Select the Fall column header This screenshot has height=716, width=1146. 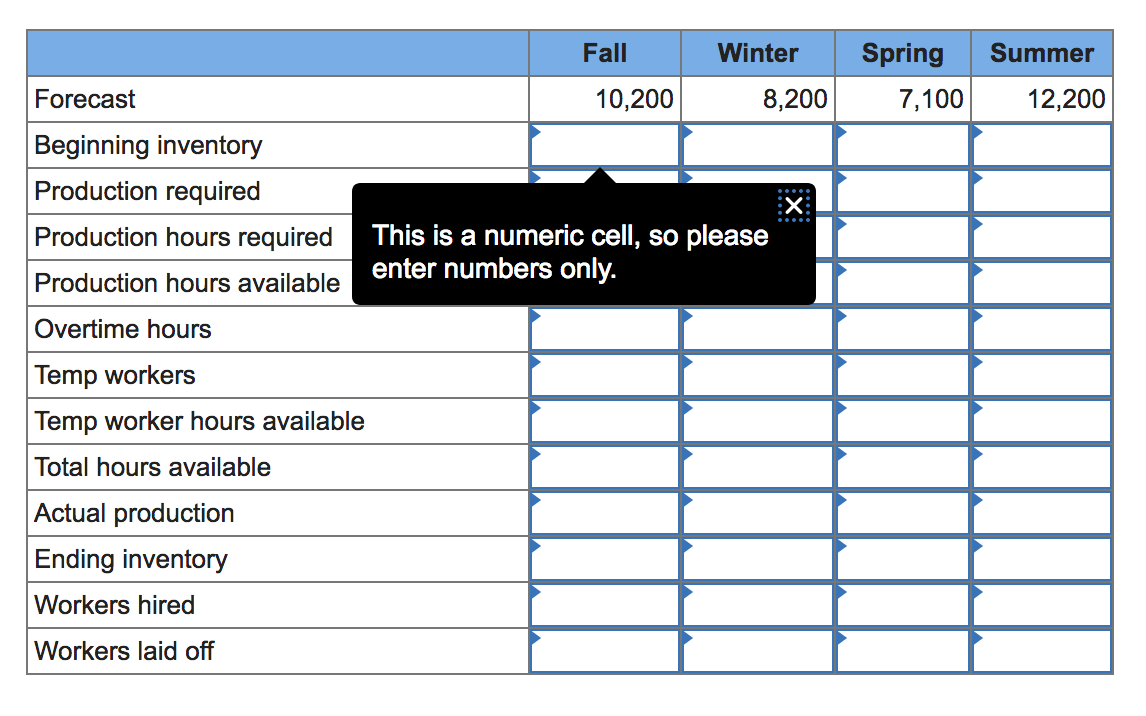click(604, 53)
